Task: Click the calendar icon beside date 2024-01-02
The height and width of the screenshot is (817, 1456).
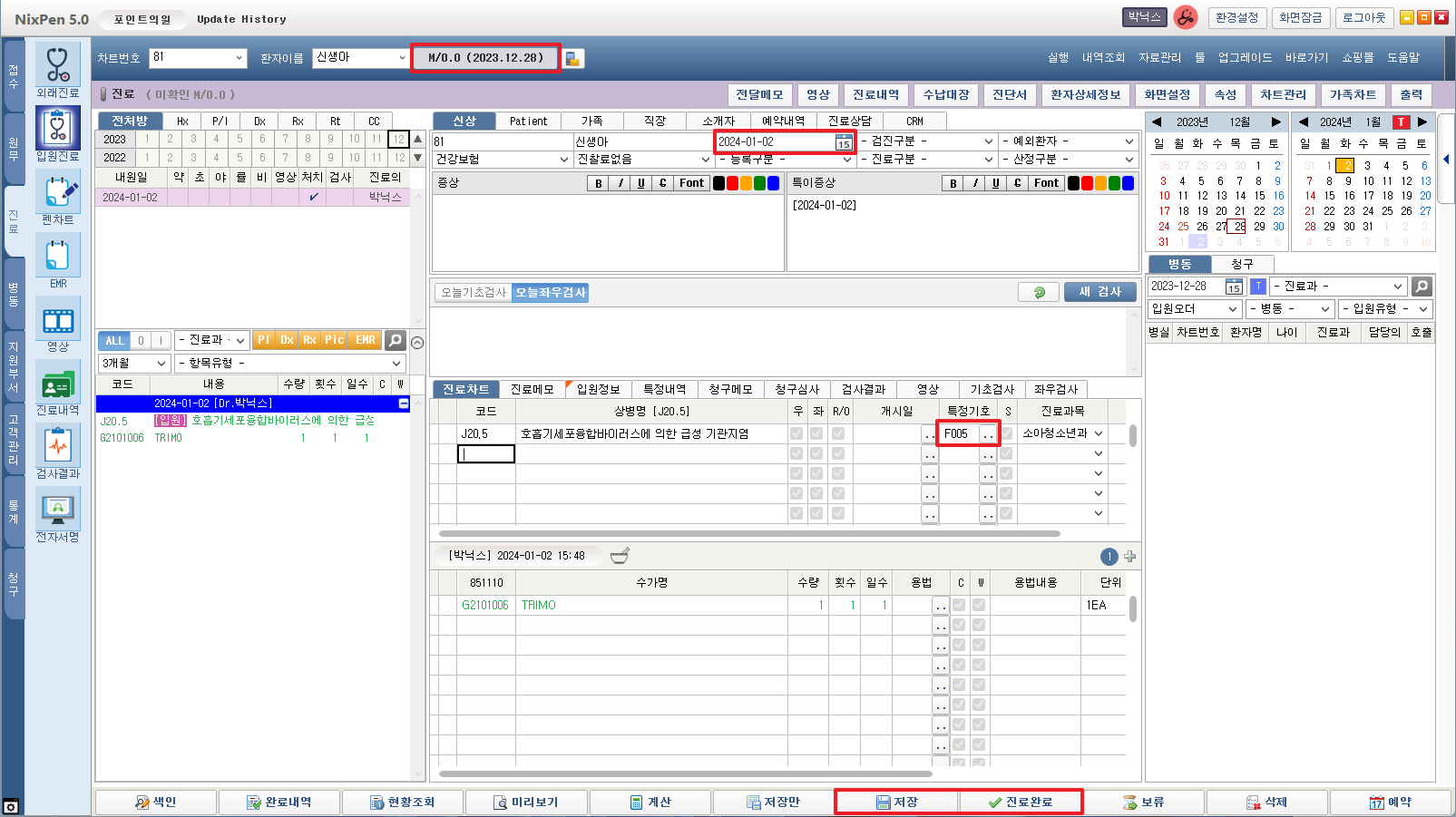Action: click(844, 142)
